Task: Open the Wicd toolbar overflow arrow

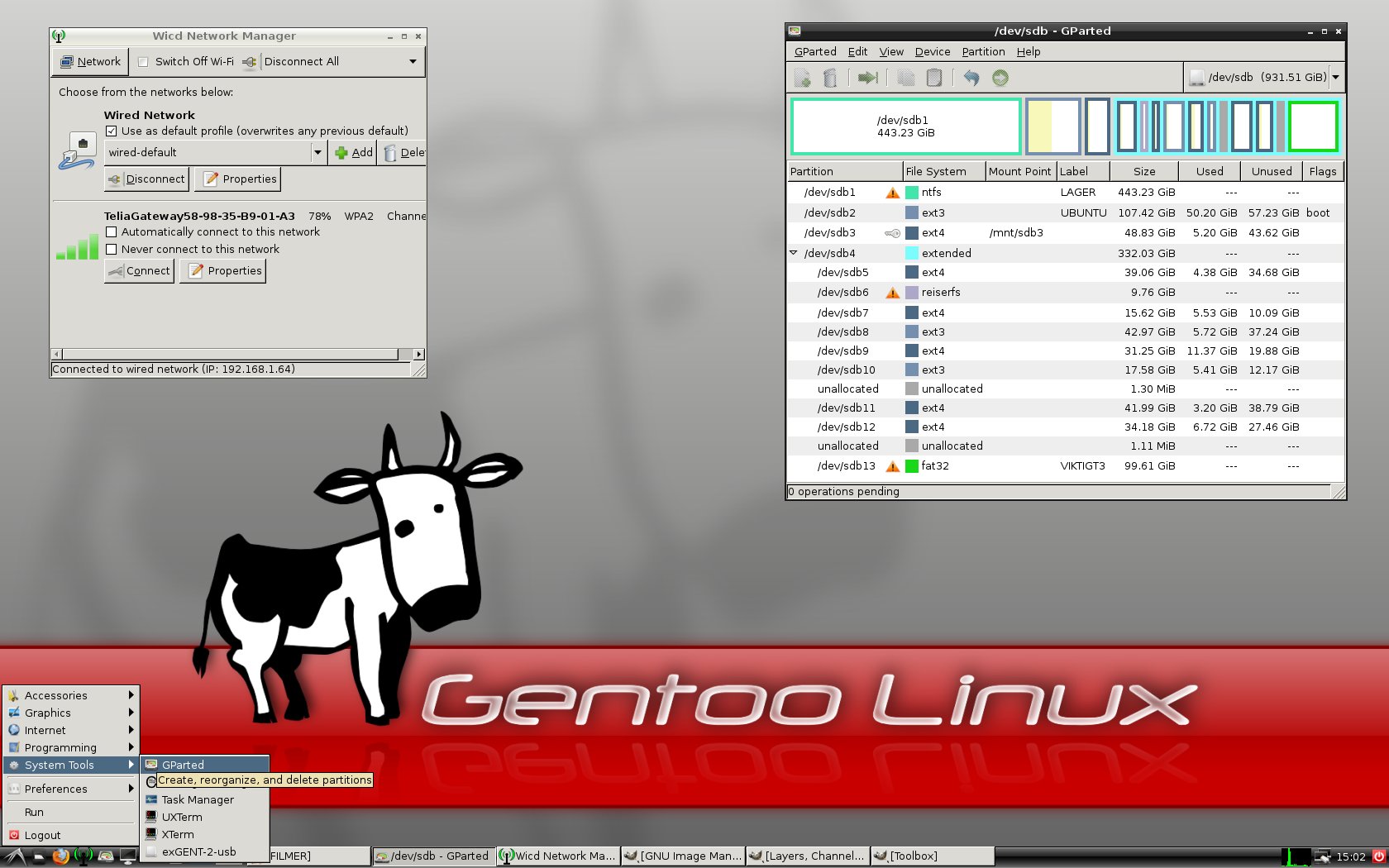Action: coord(413,62)
